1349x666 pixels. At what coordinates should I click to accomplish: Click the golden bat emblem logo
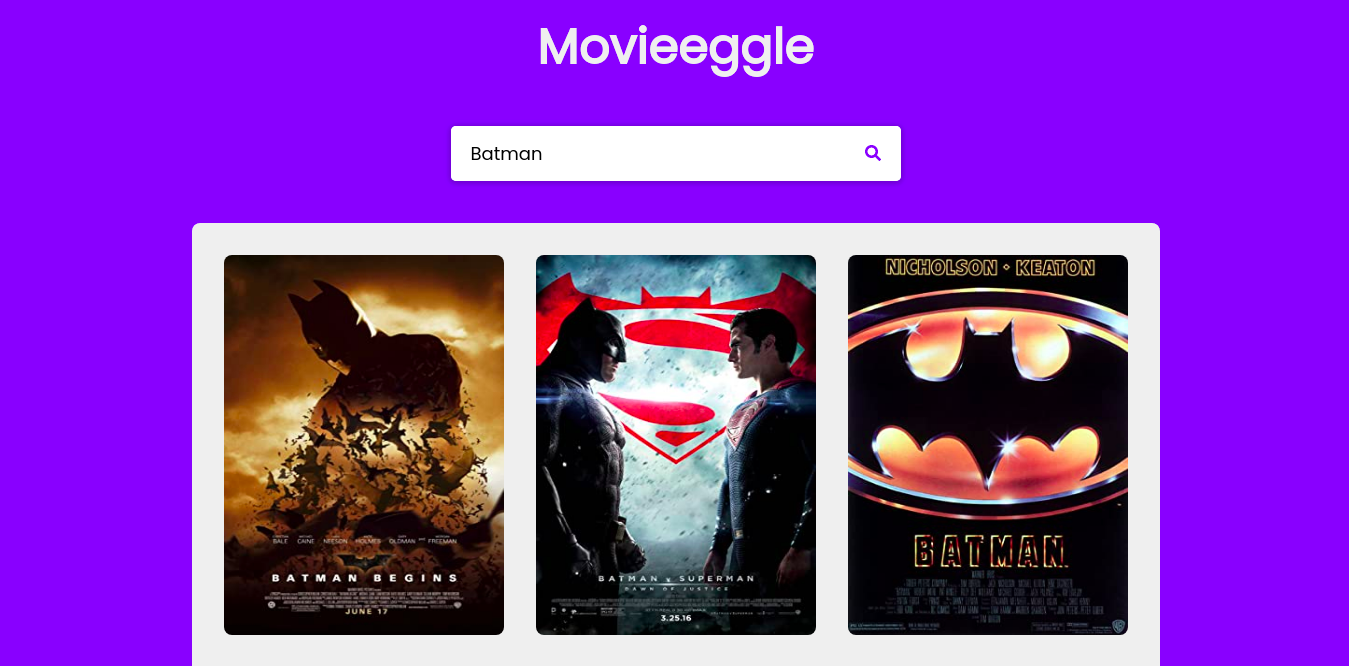(x=988, y=400)
